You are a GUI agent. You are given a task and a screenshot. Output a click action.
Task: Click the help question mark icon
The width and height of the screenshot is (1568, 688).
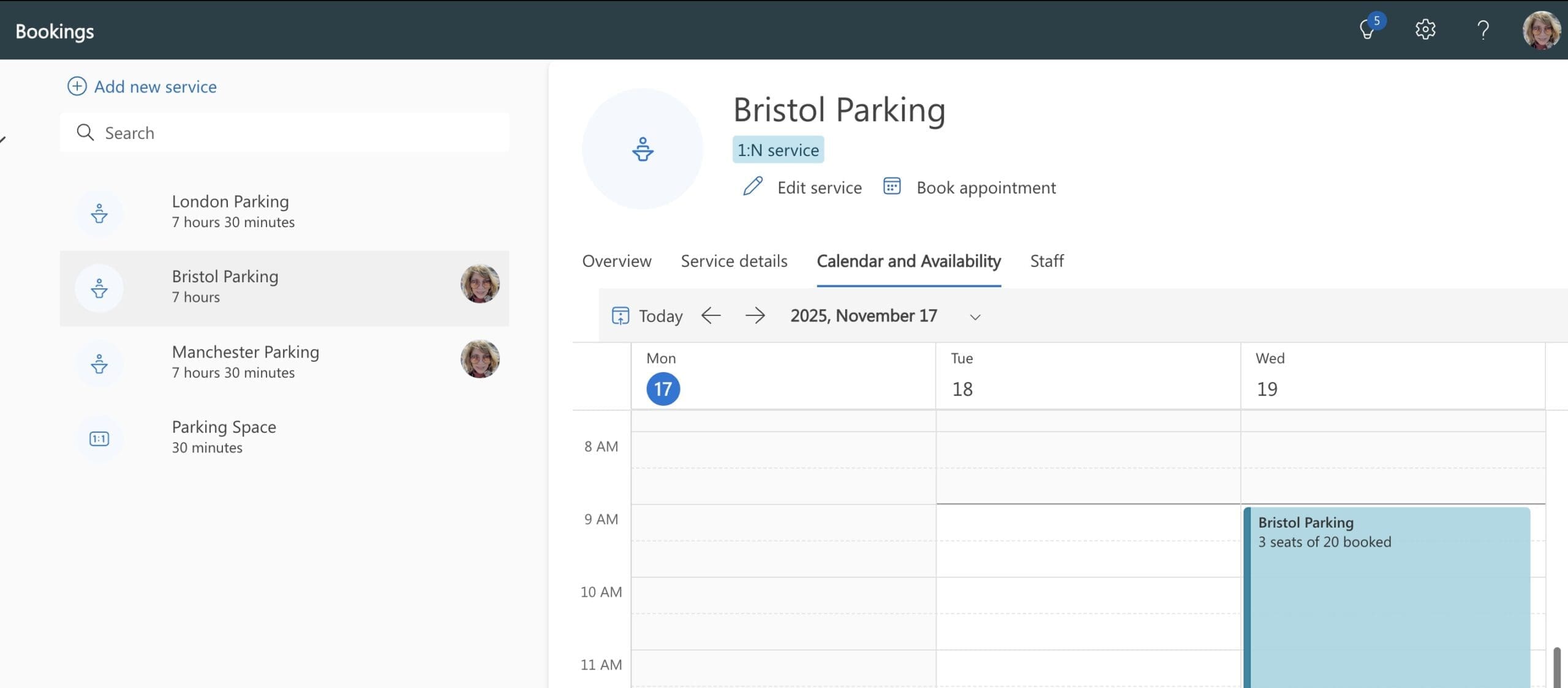click(1483, 29)
